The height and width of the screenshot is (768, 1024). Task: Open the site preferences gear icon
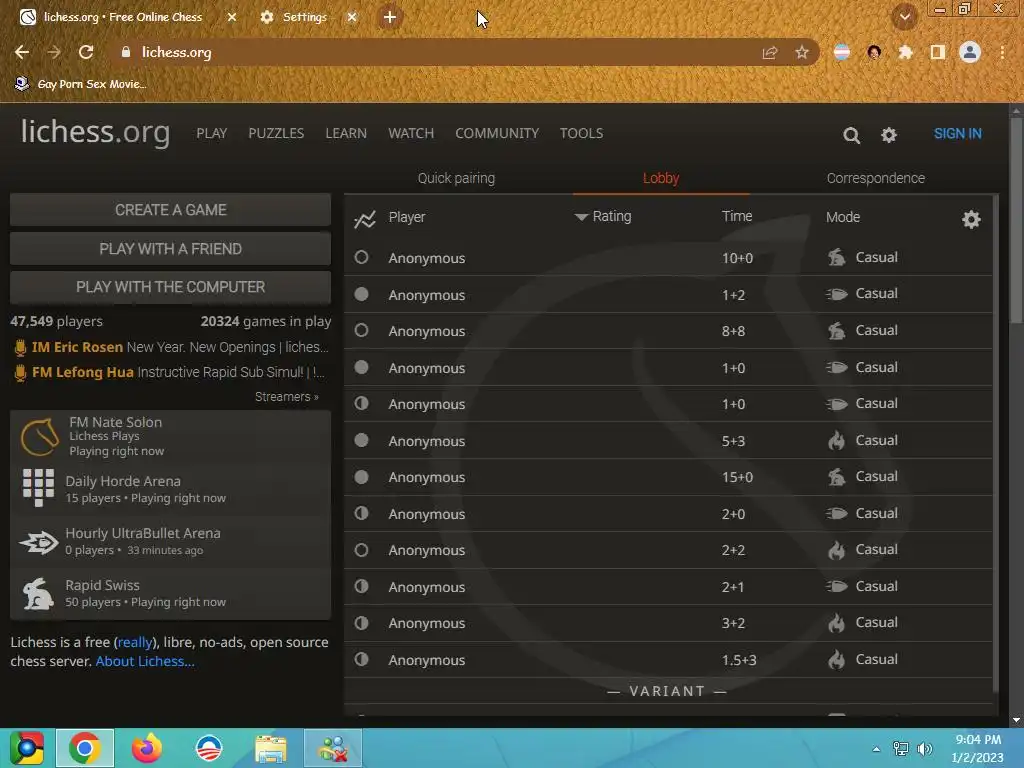coord(889,135)
